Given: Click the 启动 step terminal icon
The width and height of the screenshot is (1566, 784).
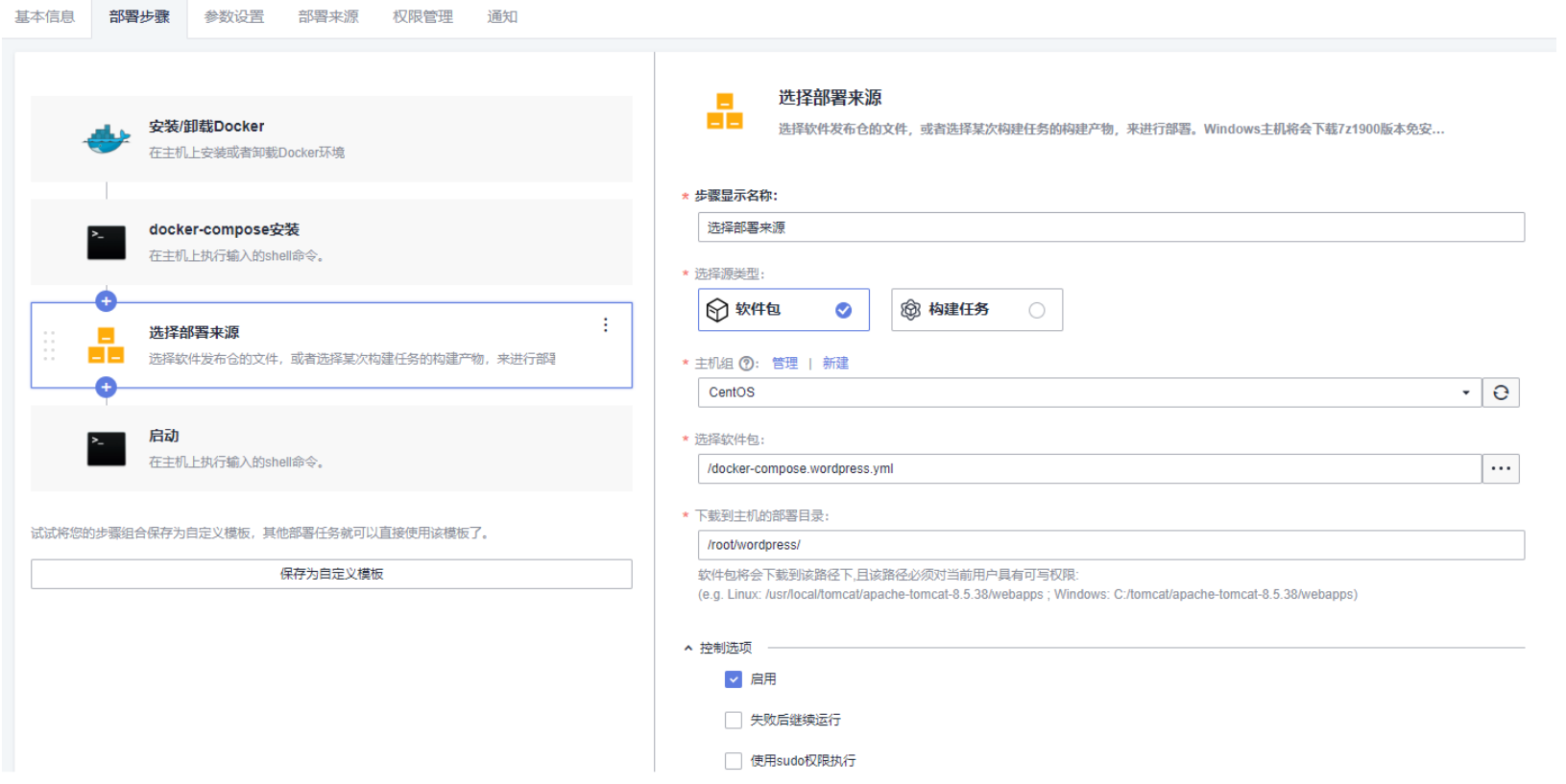Looking at the screenshot, I should point(107,449).
